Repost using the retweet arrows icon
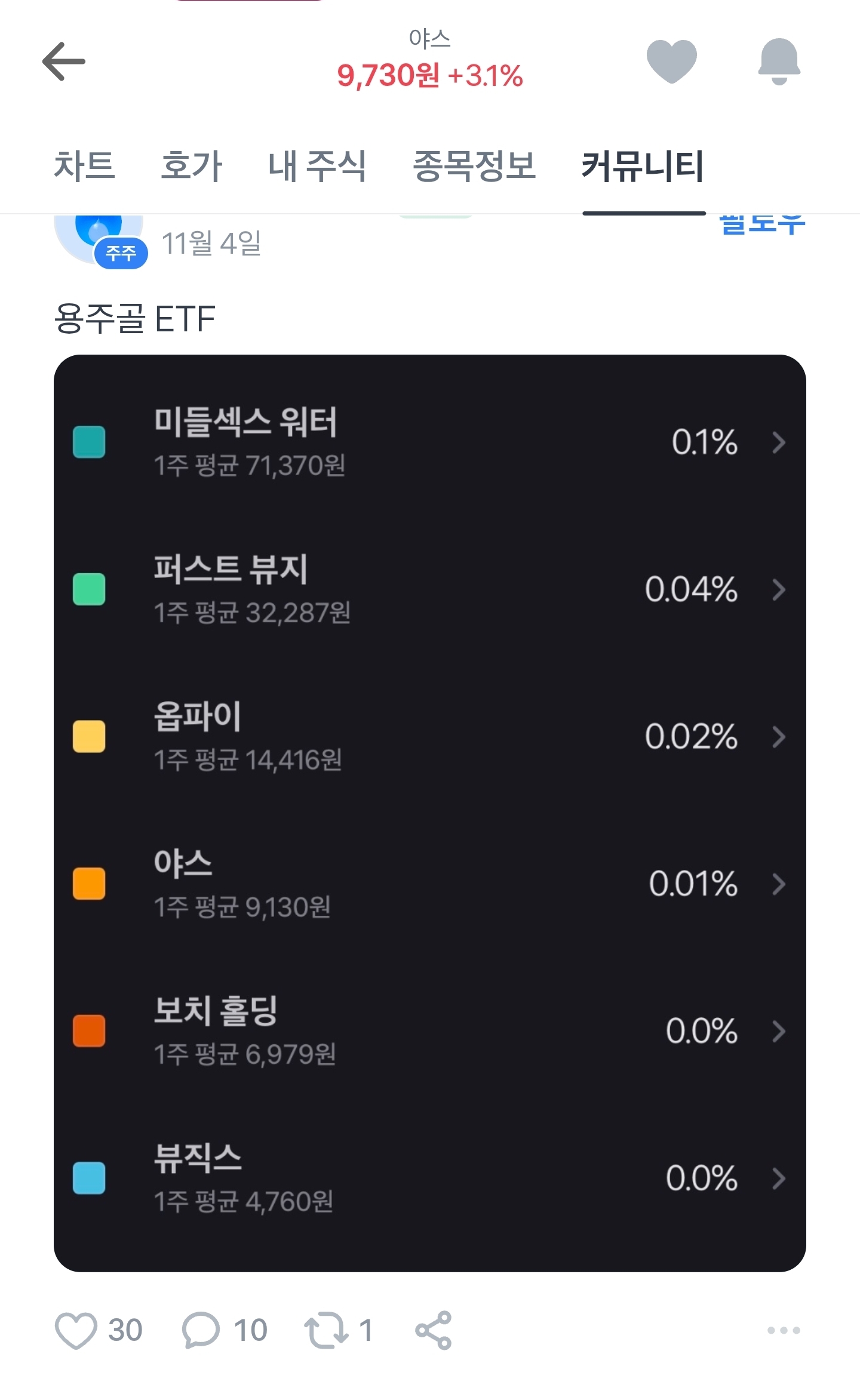The image size is (860, 1400). (326, 1330)
